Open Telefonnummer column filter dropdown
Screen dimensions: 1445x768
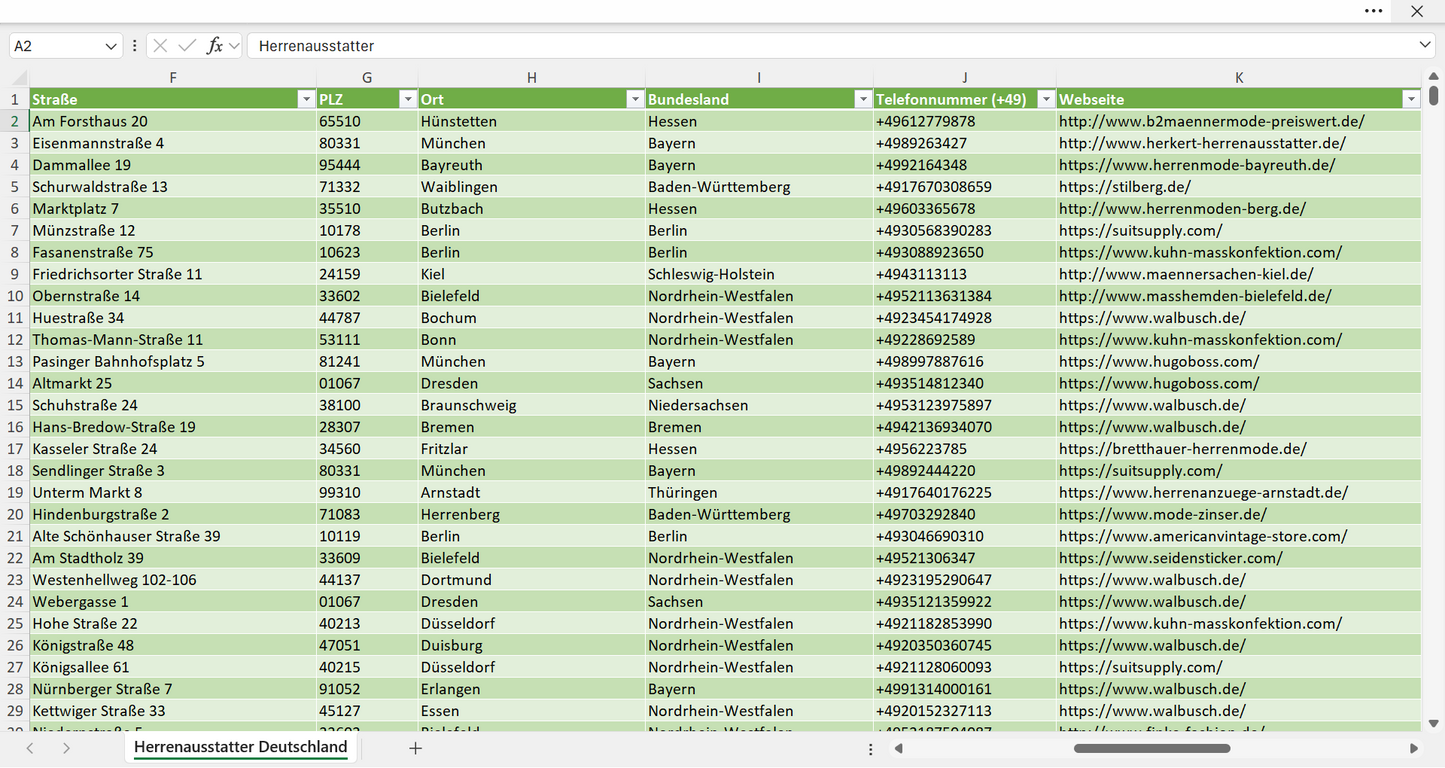1046,99
